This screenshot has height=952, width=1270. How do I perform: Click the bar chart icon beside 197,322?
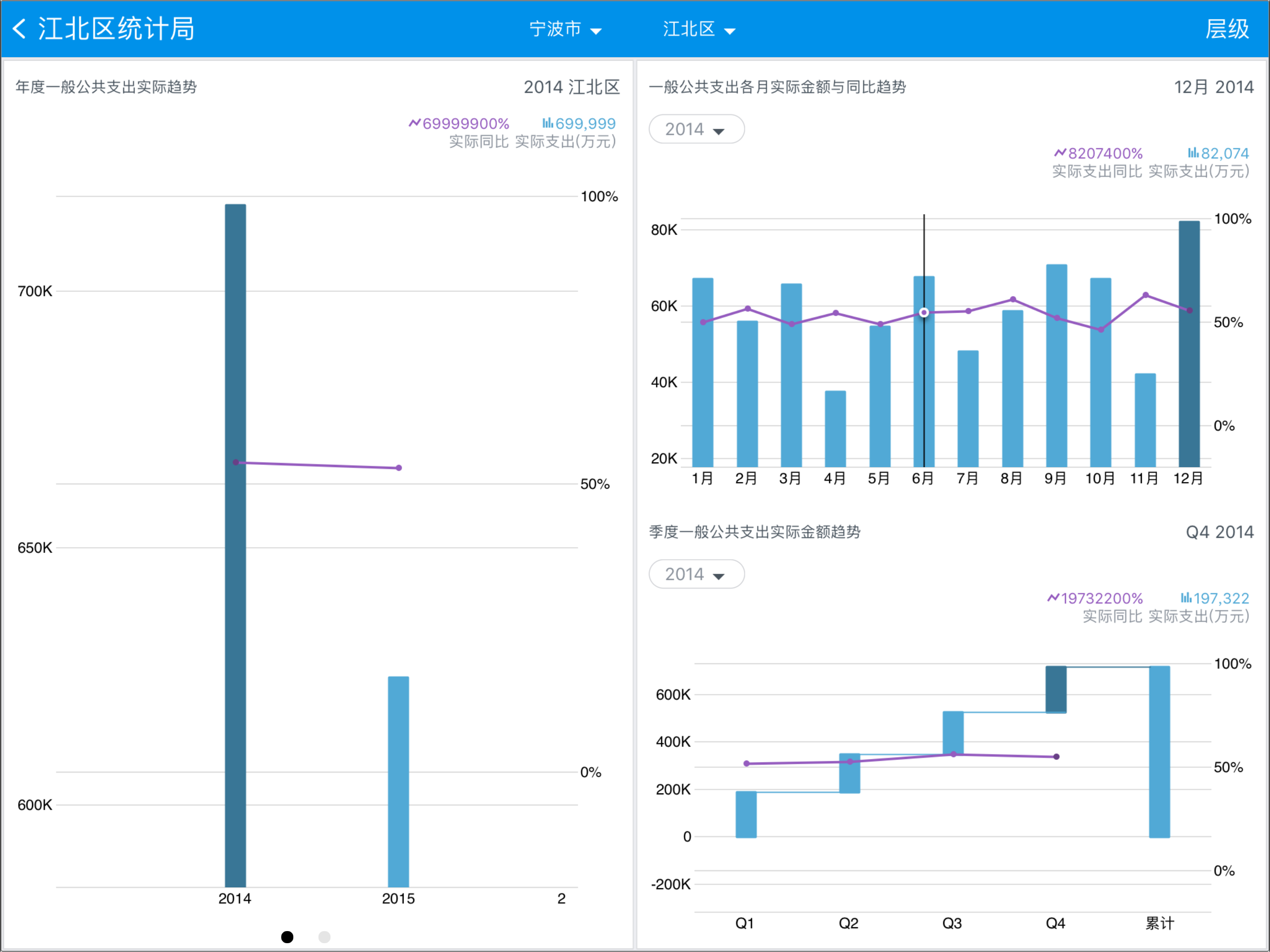[1186, 598]
